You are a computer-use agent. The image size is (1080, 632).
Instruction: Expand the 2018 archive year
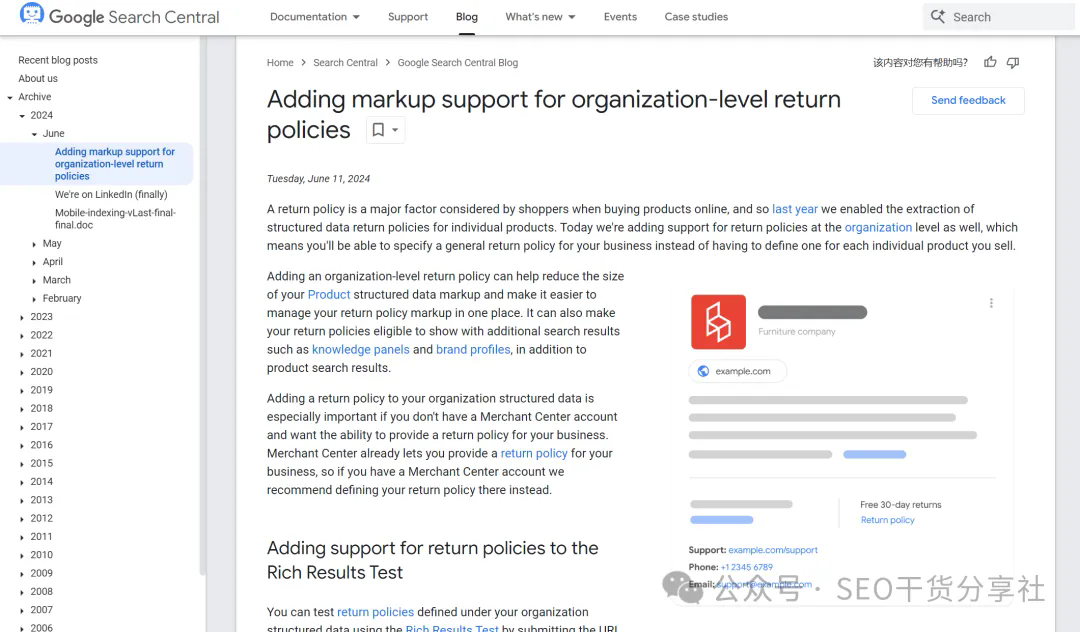point(22,409)
